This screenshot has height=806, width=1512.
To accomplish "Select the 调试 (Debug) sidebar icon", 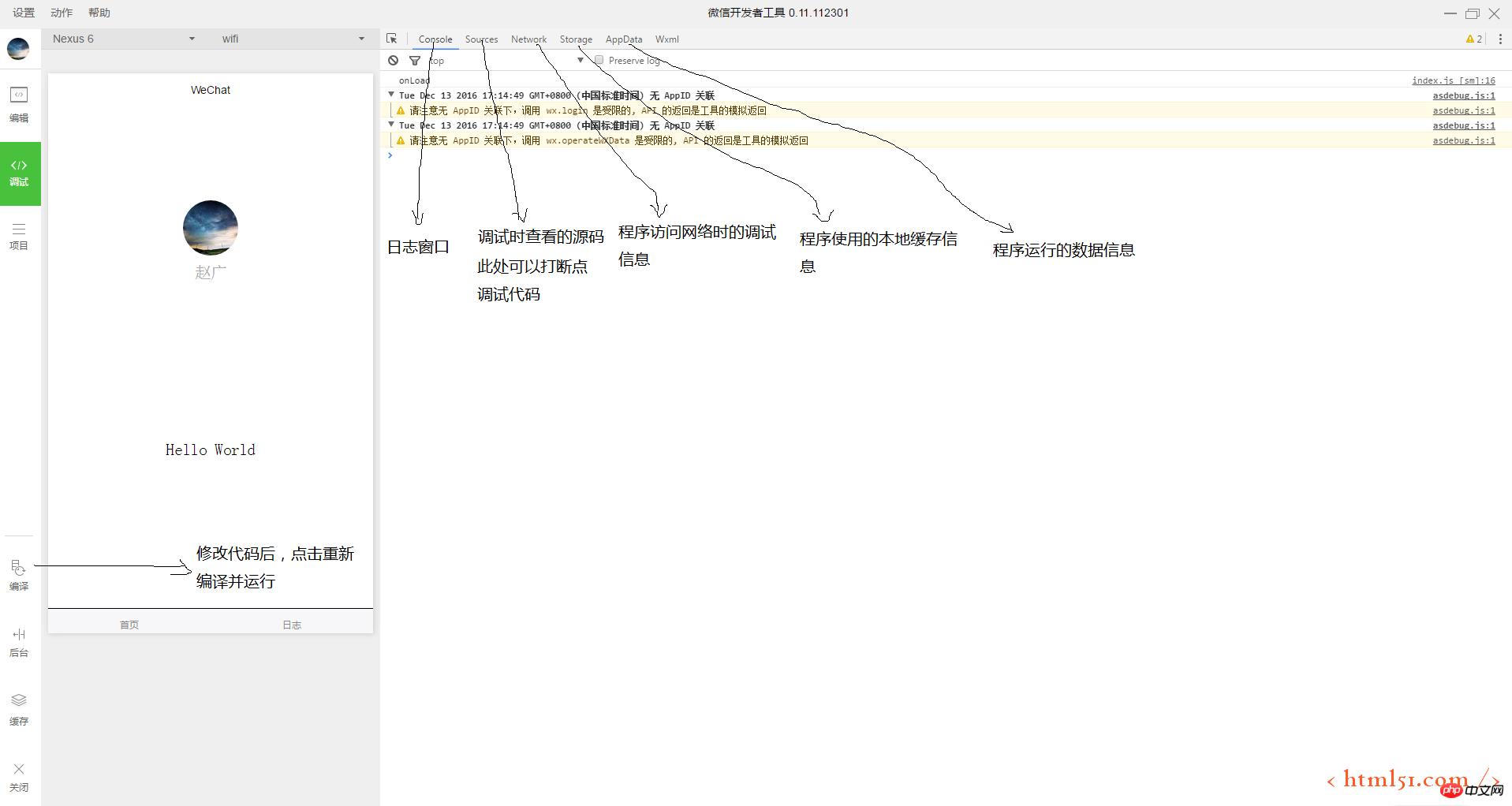I will [19, 173].
